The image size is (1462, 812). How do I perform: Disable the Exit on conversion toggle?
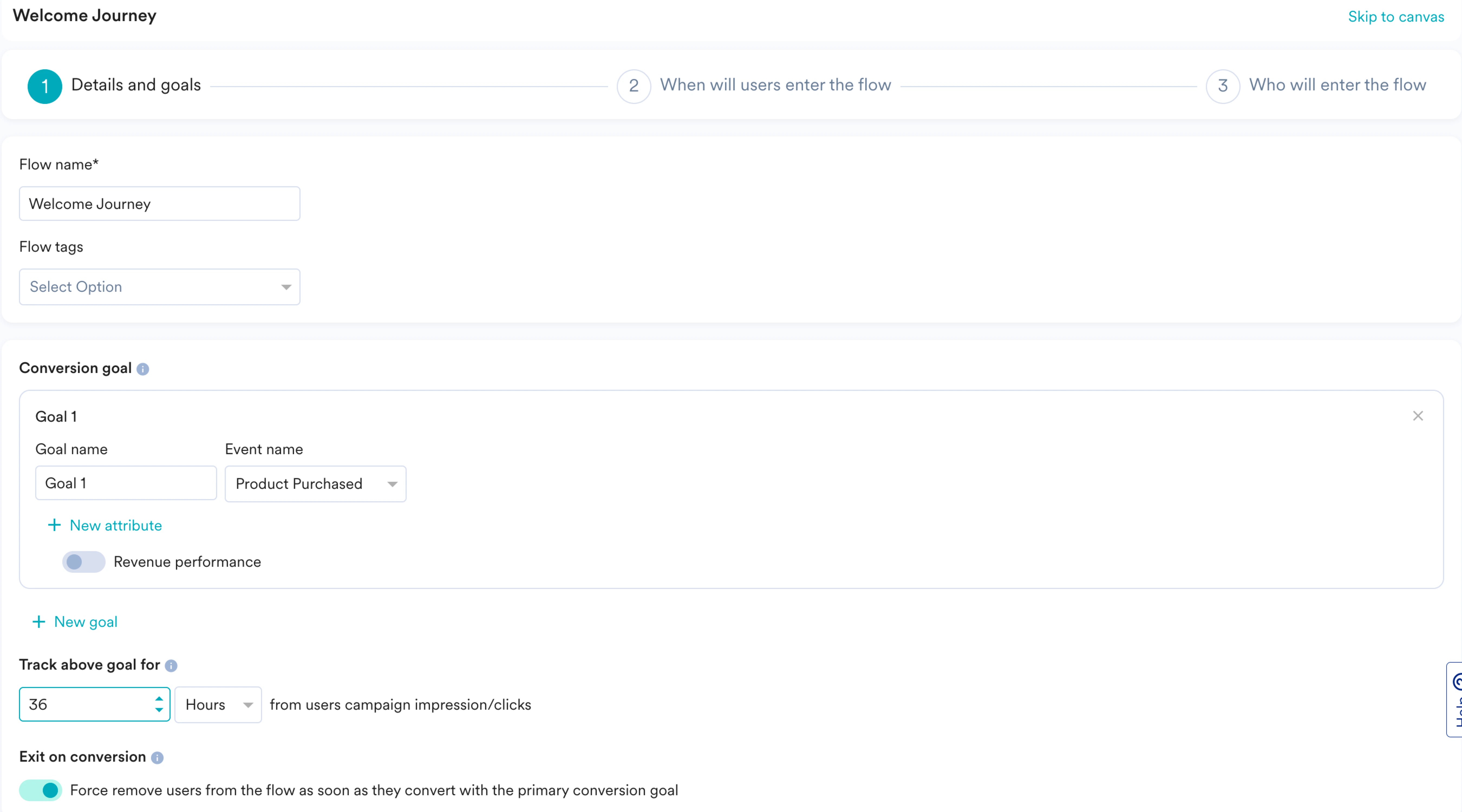(x=41, y=790)
